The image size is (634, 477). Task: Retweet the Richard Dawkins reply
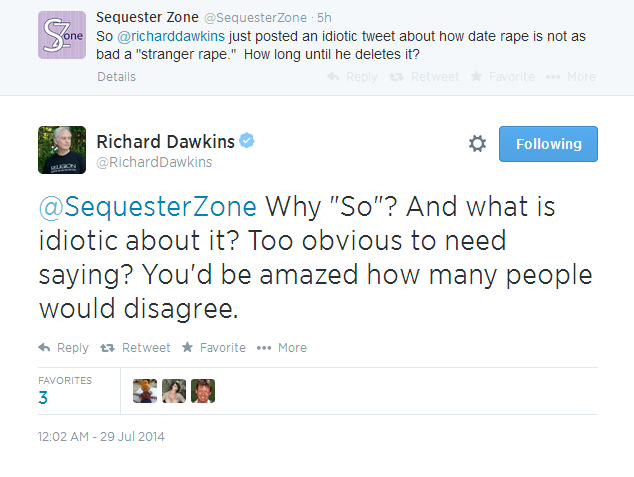(x=135, y=348)
